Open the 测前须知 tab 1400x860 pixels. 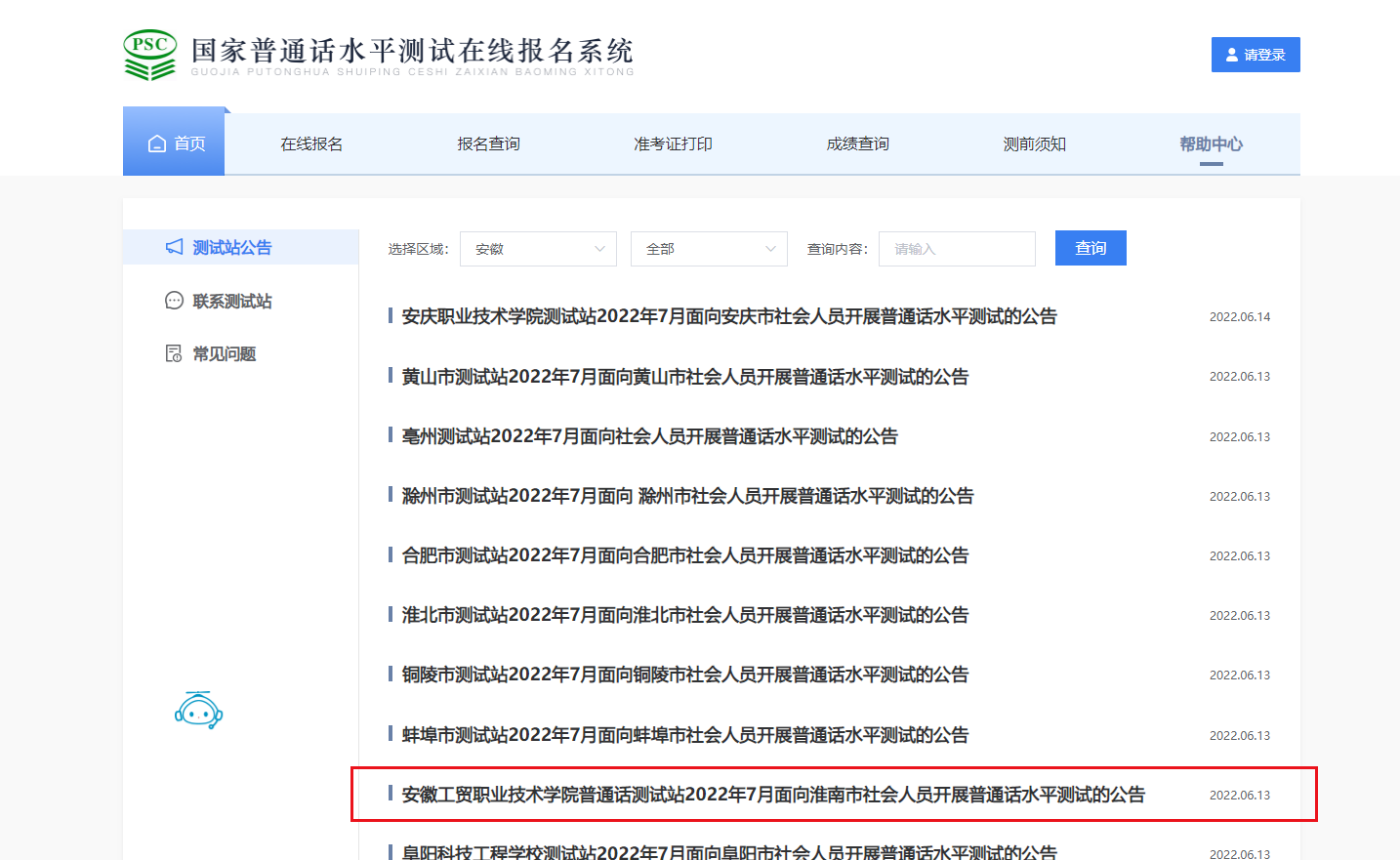coord(1034,144)
